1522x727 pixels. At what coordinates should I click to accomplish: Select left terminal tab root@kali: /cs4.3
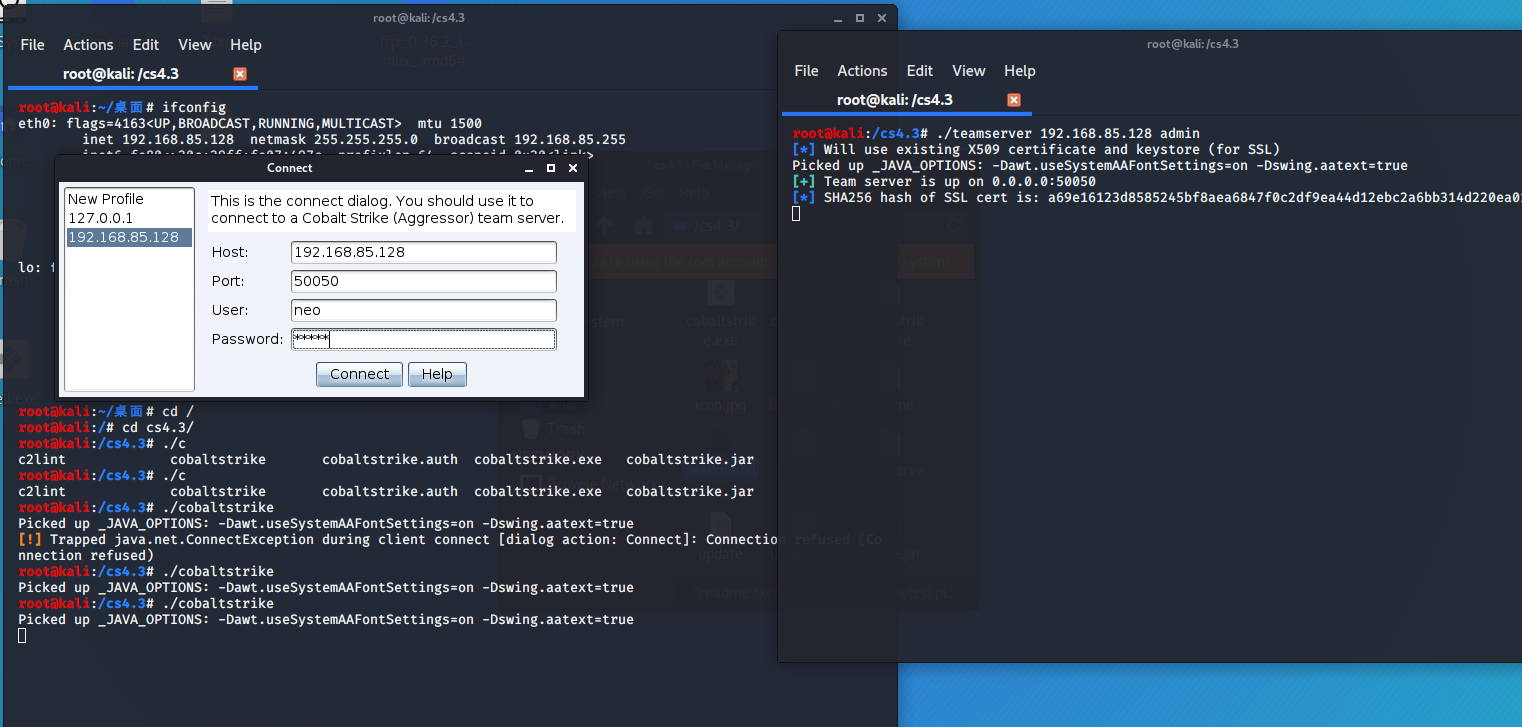120,74
